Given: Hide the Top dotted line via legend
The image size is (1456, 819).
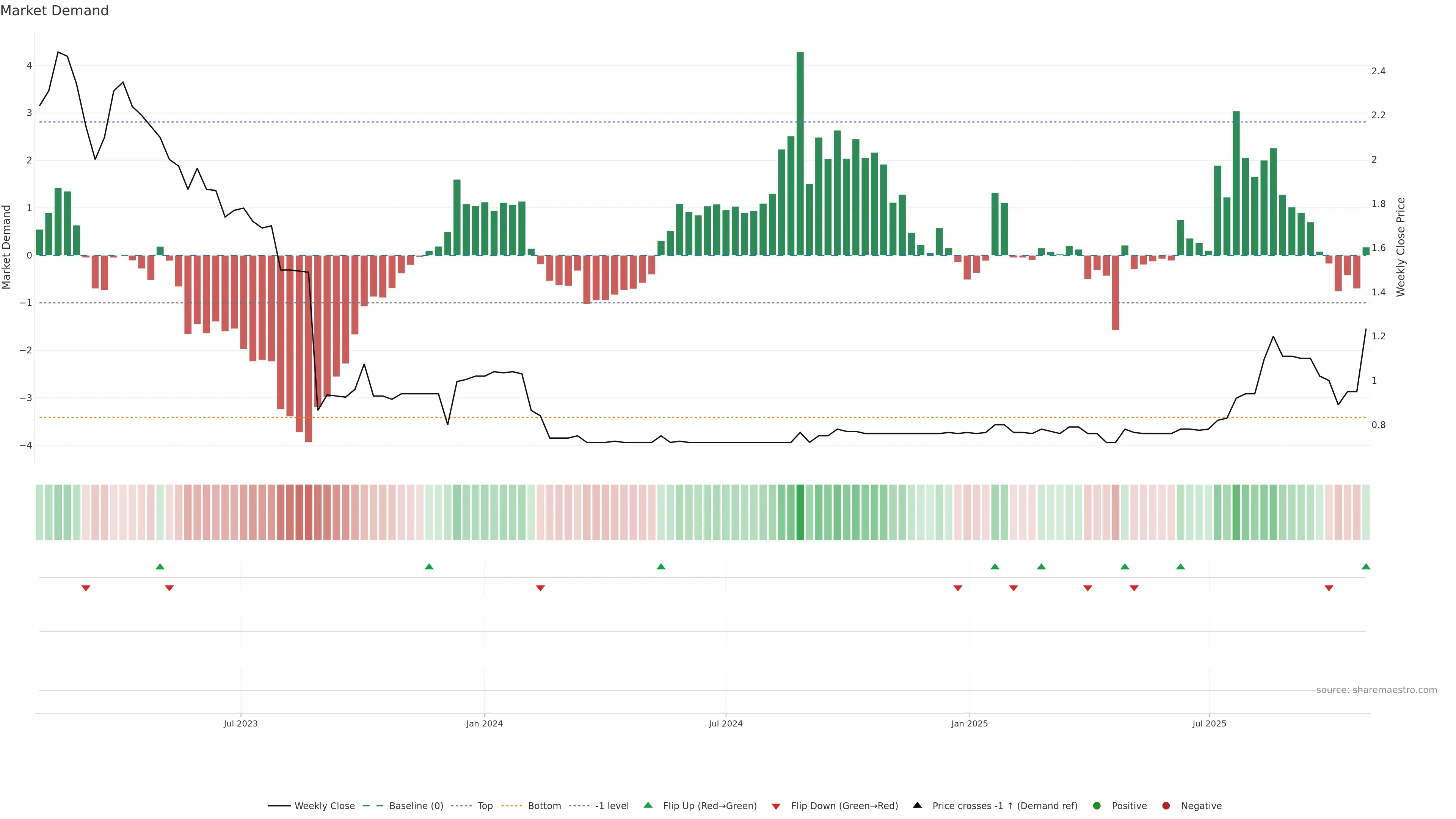Looking at the screenshot, I should pos(485,805).
